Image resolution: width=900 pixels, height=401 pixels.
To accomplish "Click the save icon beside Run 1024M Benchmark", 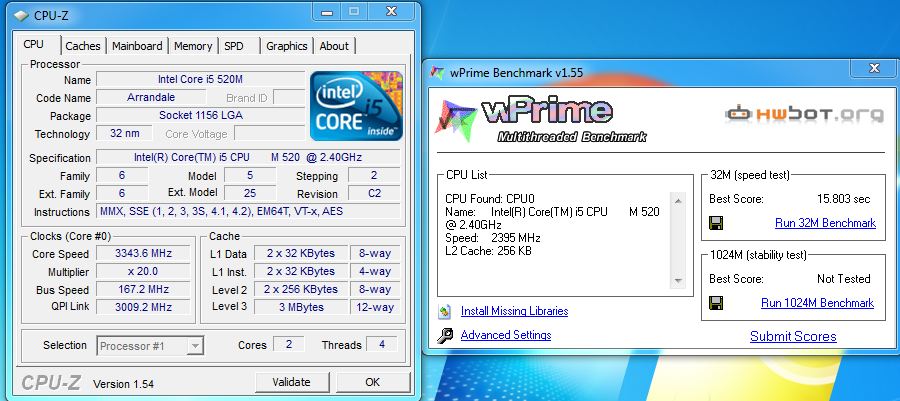I will click(716, 303).
